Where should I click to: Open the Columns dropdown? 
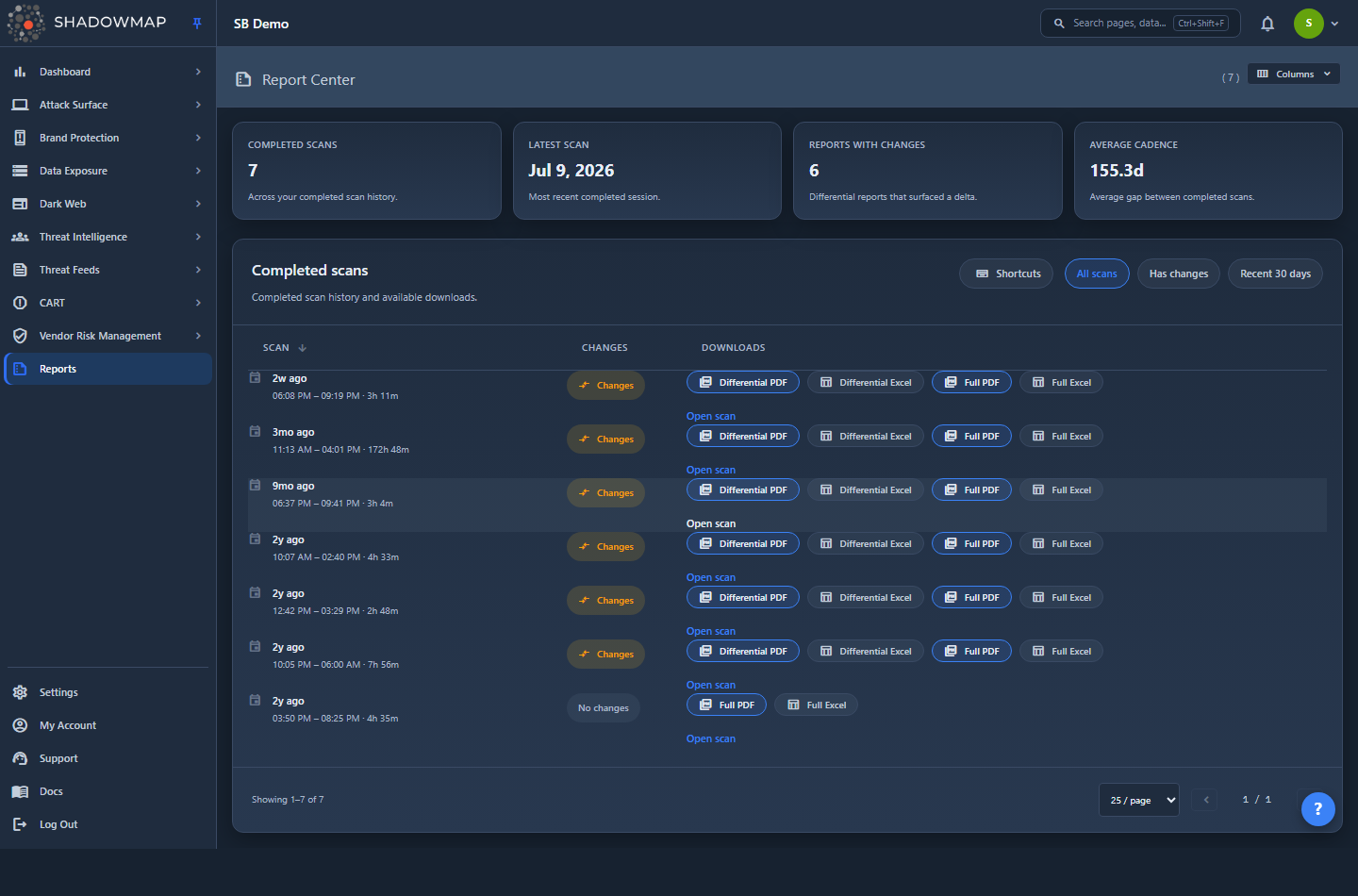pos(1294,74)
